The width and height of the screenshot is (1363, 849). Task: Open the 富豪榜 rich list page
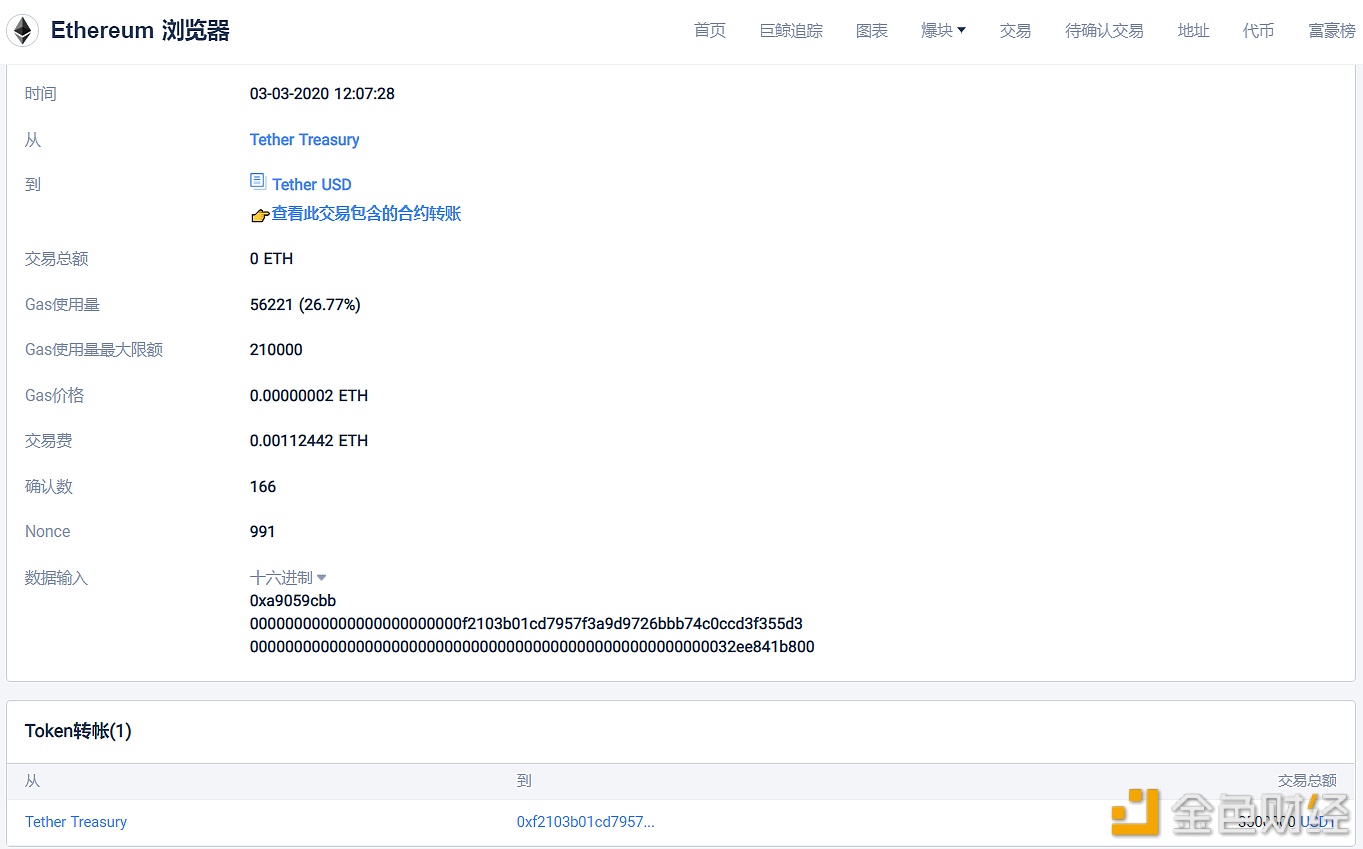click(1332, 31)
